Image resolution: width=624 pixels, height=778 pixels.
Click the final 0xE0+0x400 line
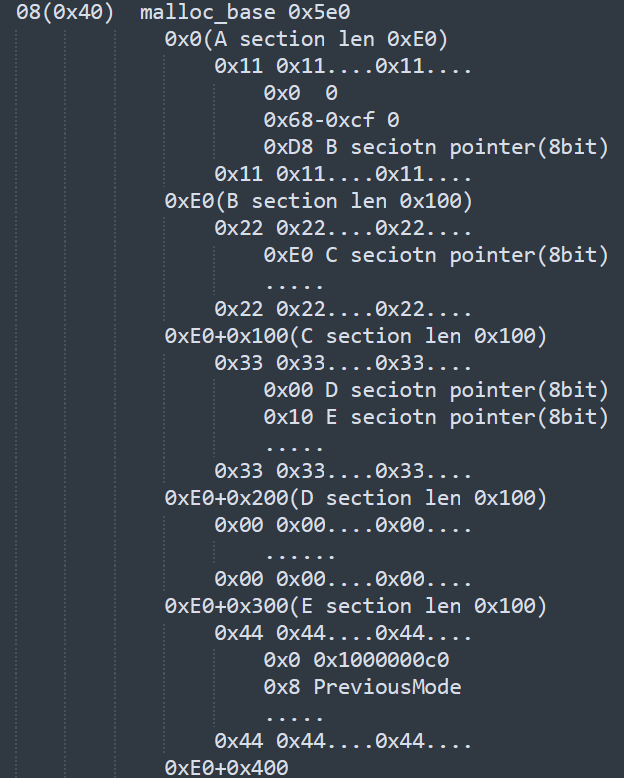(x=226, y=768)
